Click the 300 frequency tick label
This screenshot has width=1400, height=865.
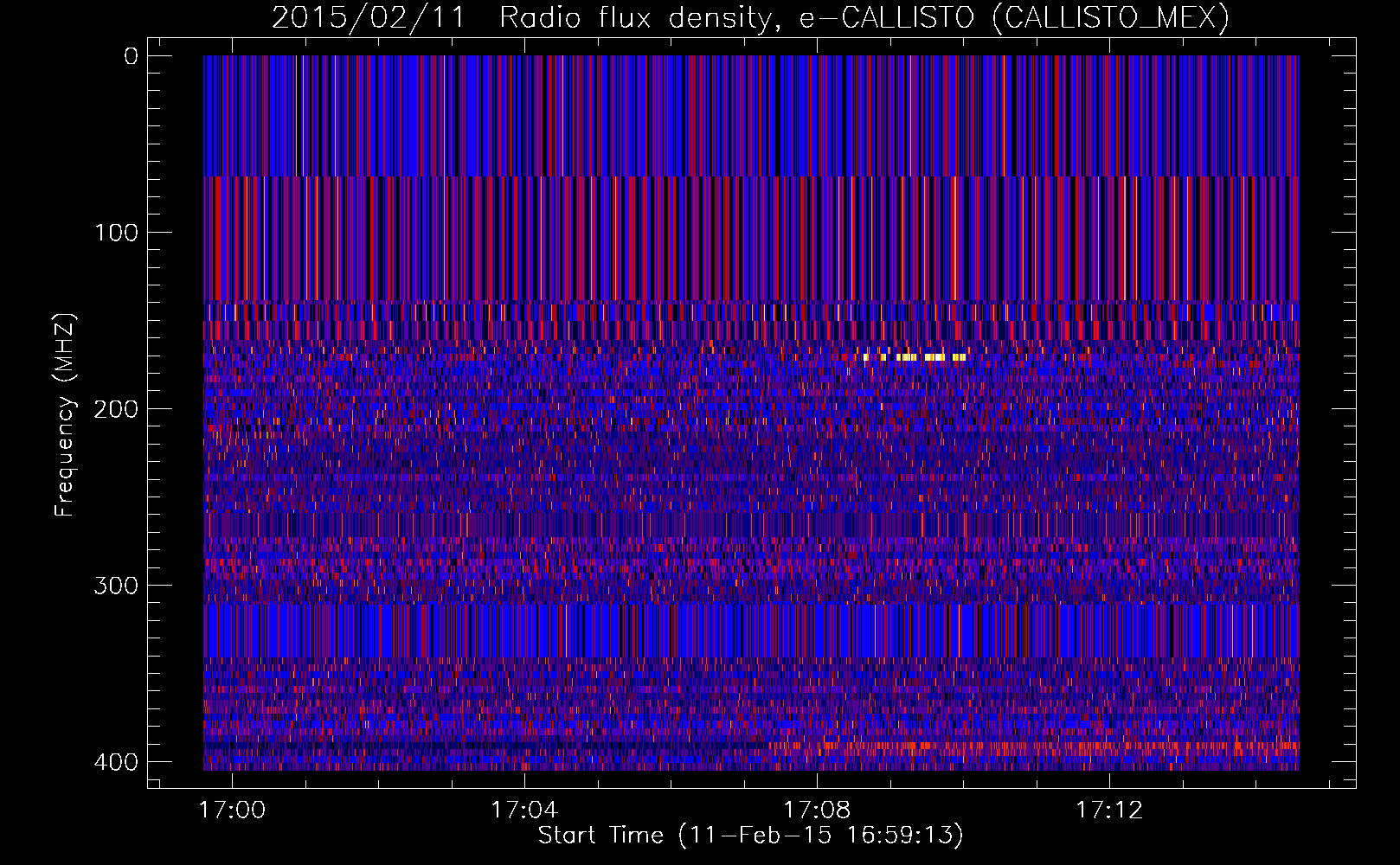tap(115, 586)
